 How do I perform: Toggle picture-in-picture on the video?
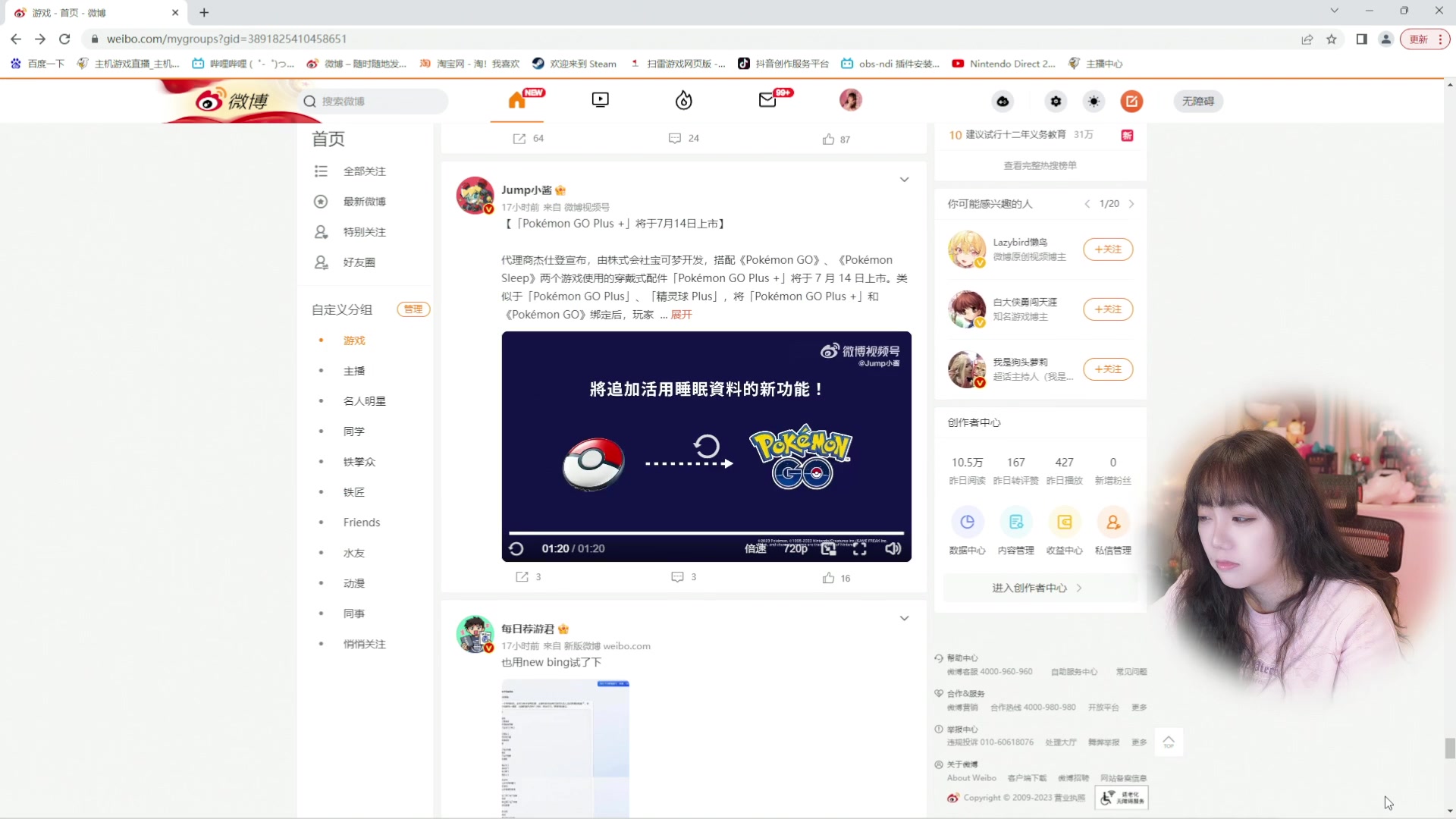pos(828,548)
